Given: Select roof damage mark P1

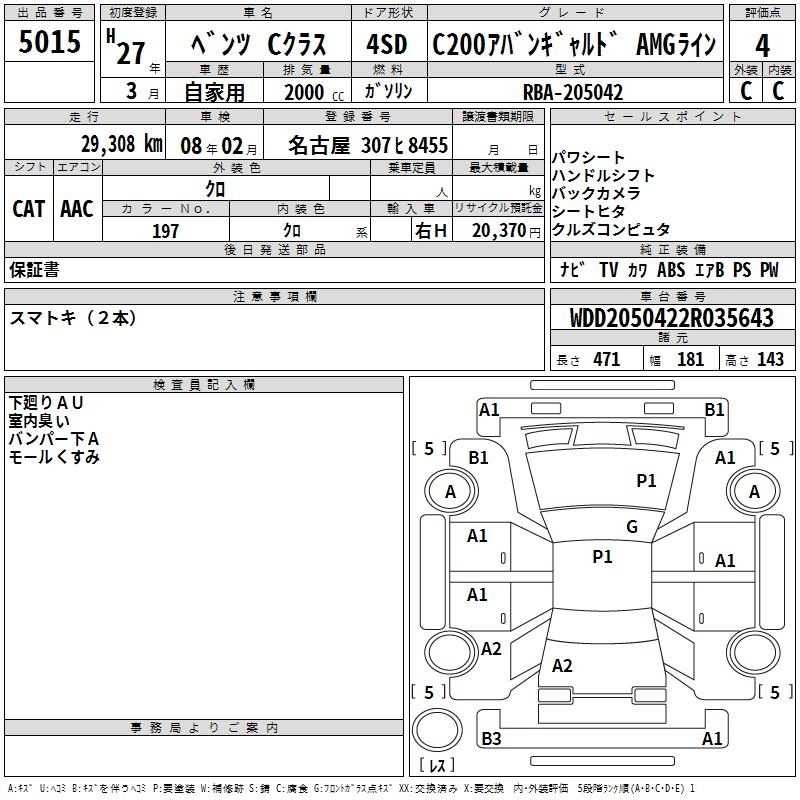Looking at the screenshot, I should coord(603,556).
